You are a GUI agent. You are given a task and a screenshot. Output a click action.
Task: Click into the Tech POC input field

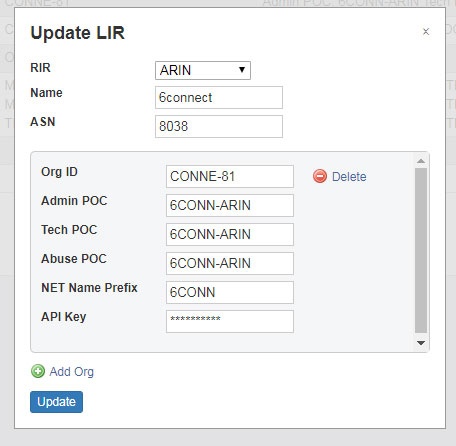(x=230, y=234)
